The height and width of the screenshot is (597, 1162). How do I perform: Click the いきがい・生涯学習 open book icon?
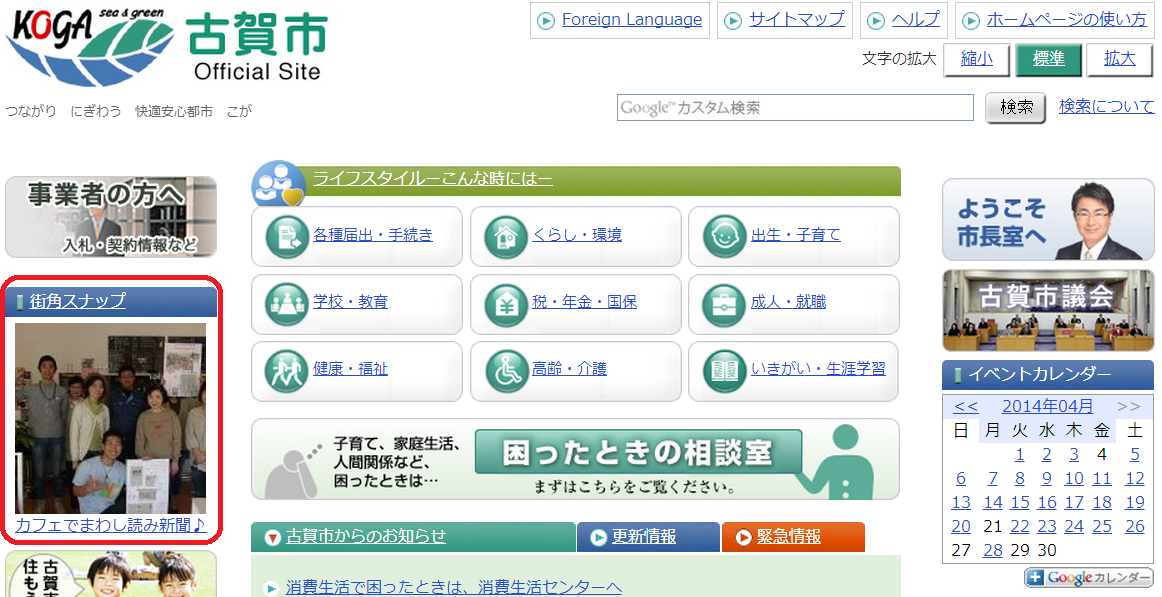click(x=725, y=370)
